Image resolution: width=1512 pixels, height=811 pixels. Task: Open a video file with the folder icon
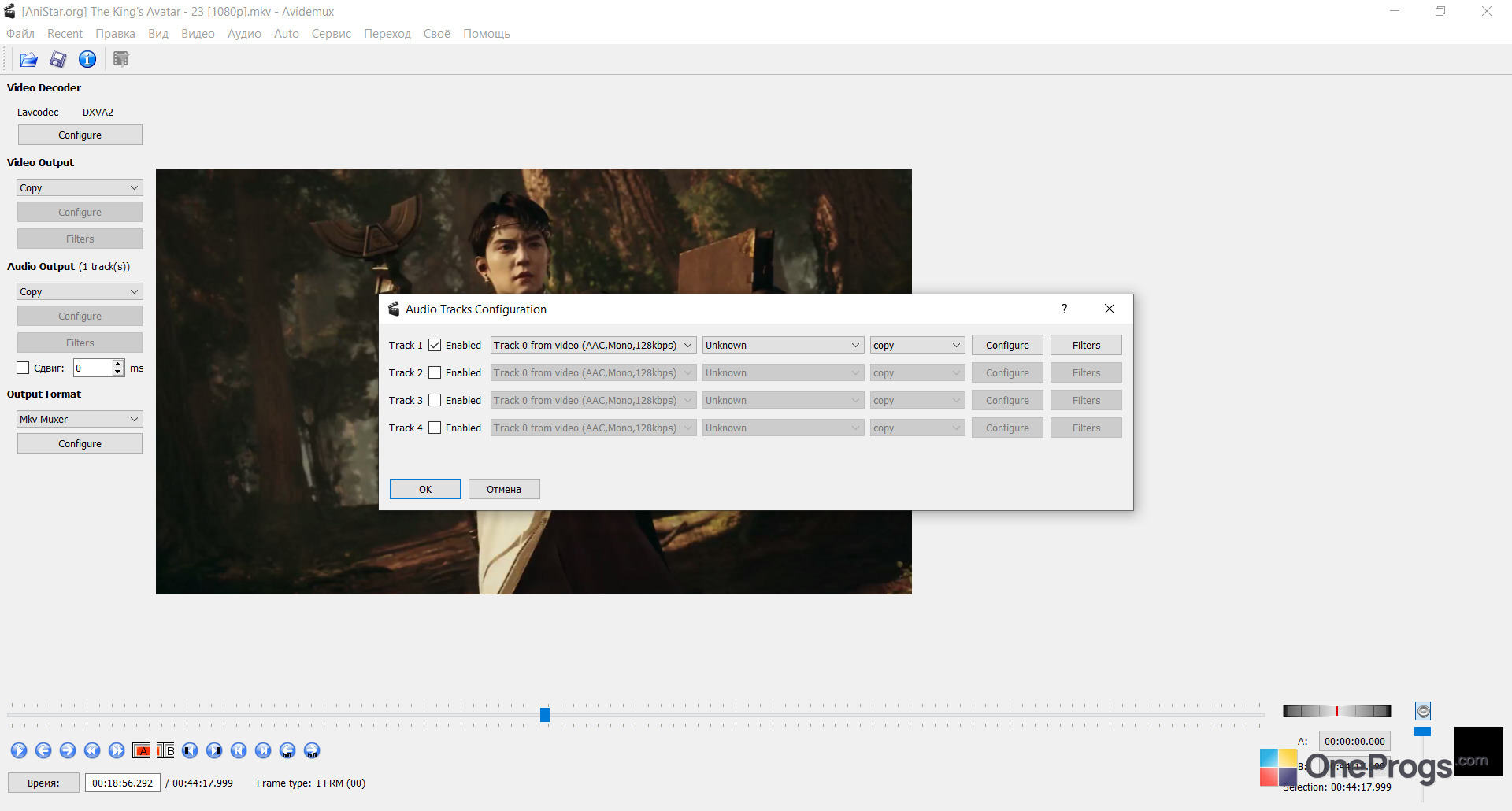[28, 59]
